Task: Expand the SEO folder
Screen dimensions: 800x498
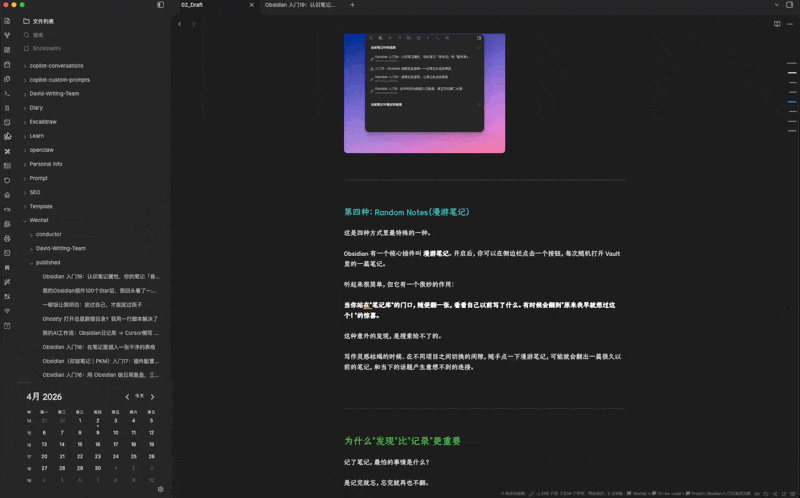Action: tap(35, 192)
